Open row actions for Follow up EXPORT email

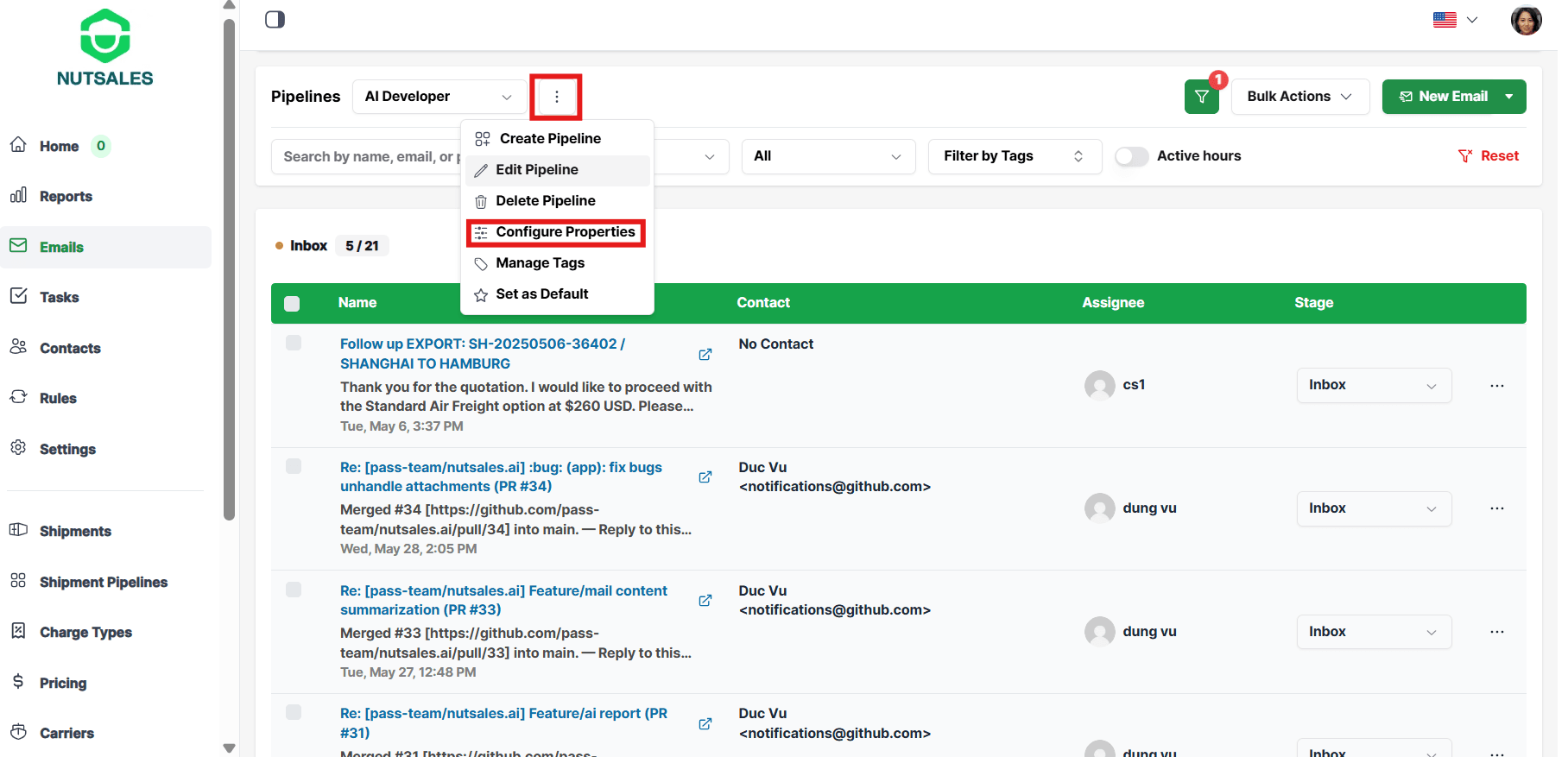[x=1496, y=386]
